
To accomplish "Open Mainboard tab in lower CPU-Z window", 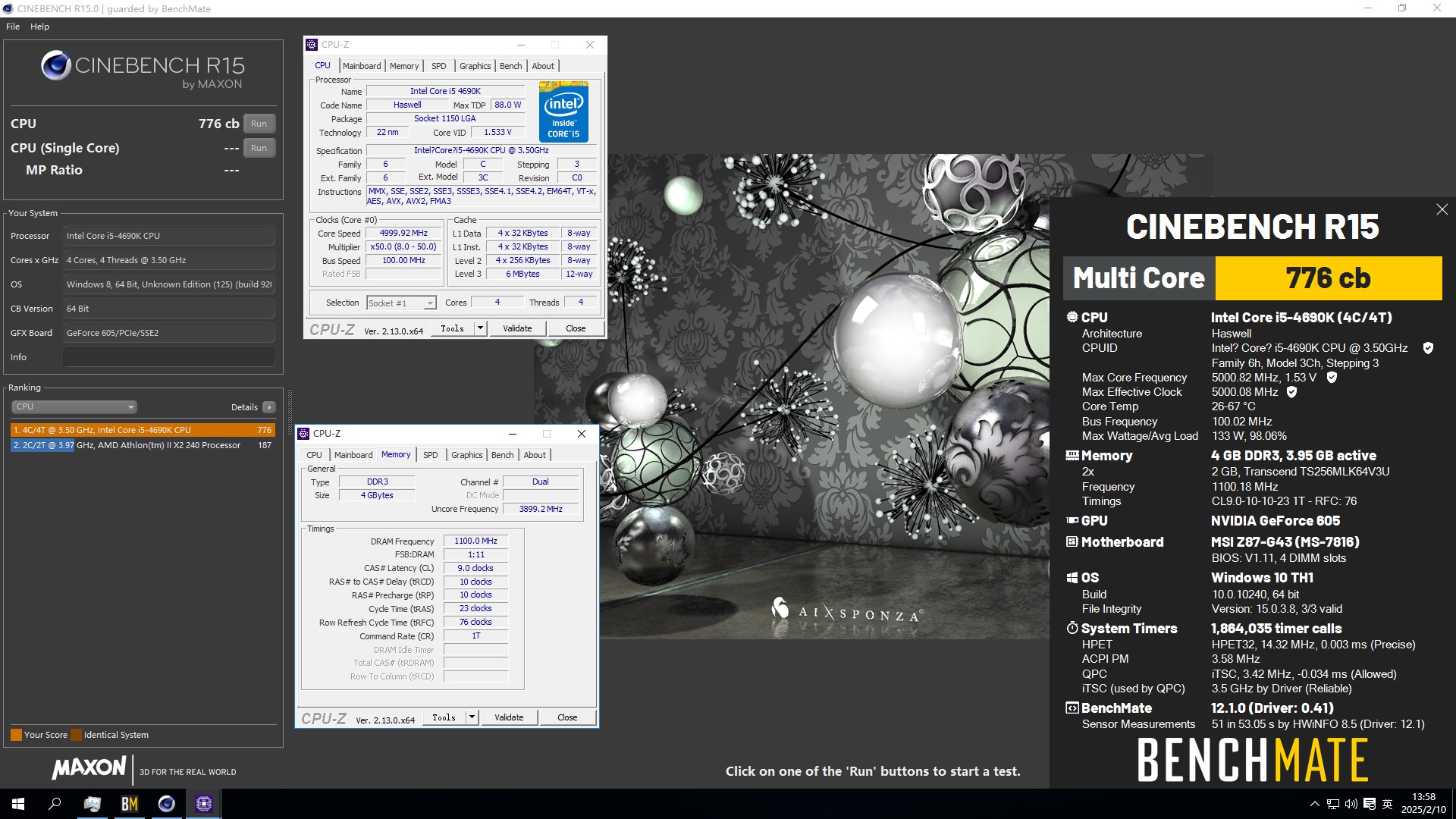I will [x=353, y=455].
